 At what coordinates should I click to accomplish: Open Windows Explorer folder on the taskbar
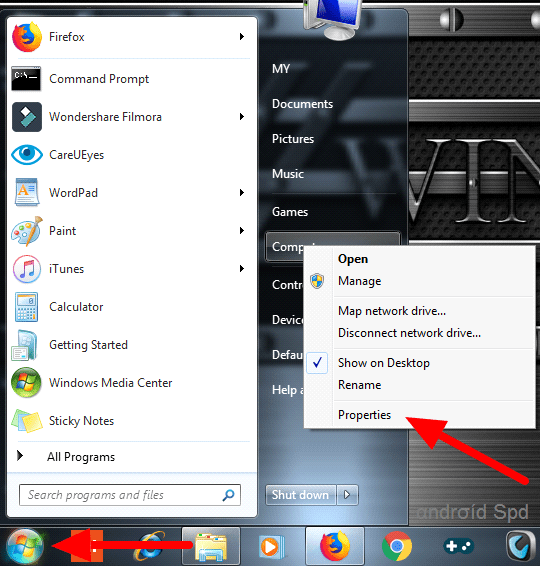(x=211, y=547)
